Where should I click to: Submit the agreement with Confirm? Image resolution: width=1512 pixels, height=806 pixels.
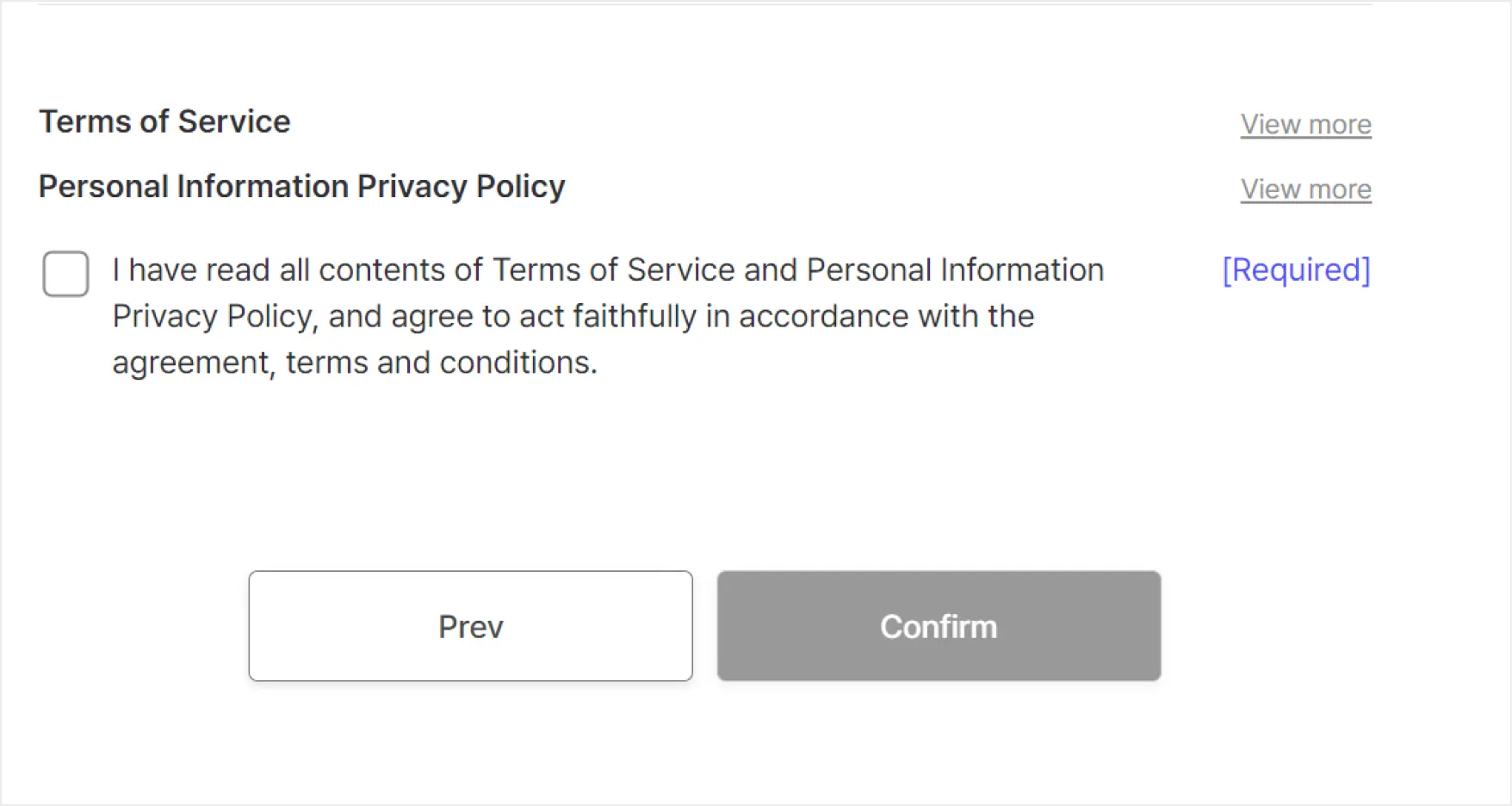939,626
